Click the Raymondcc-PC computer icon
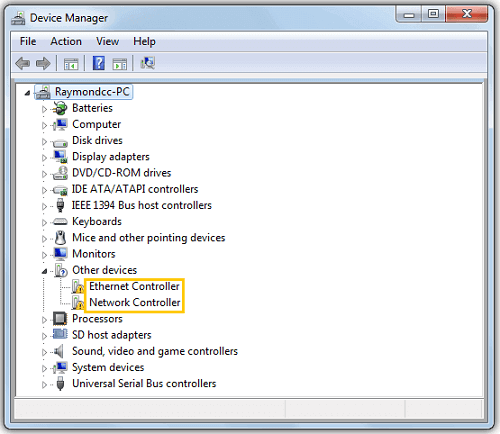 (43, 92)
